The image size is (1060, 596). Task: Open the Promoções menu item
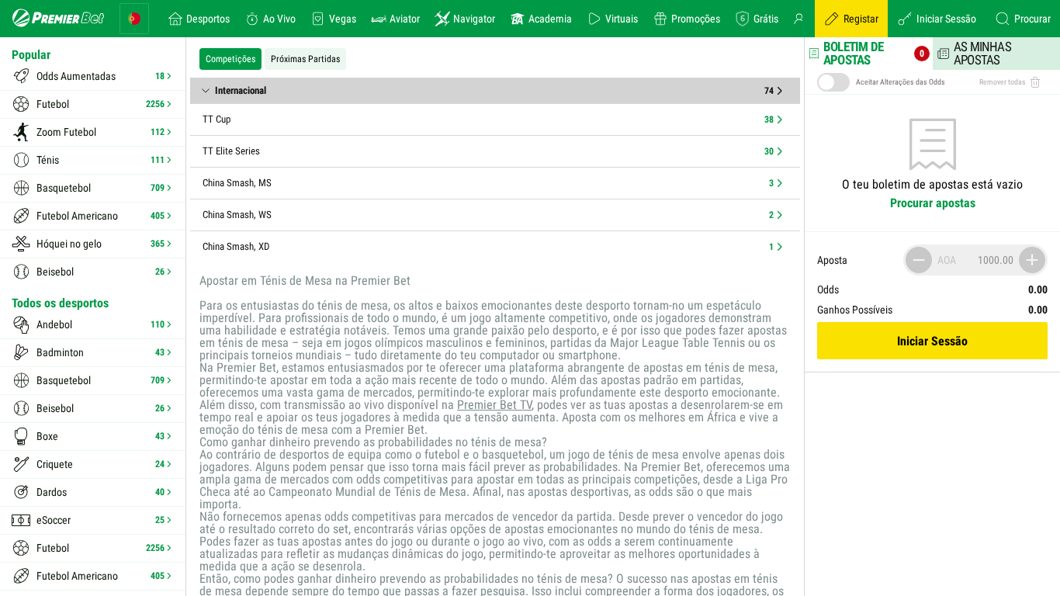click(x=687, y=19)
